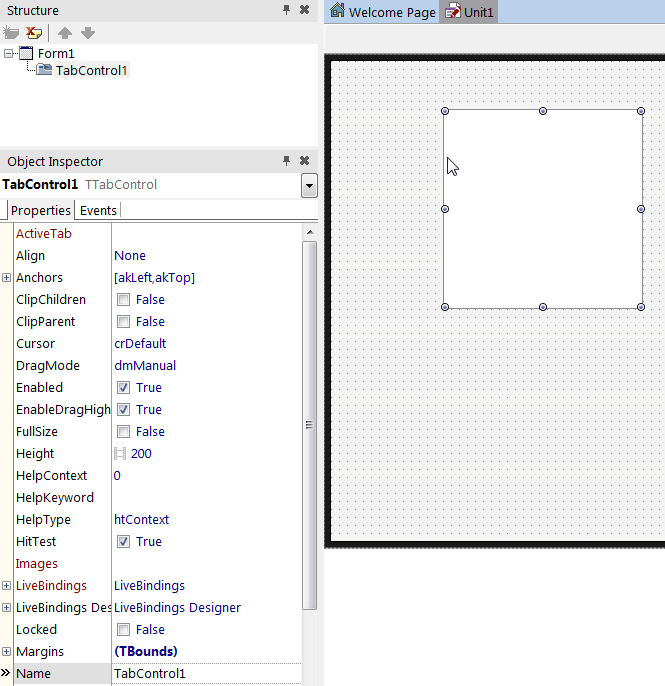Viewport: 665px width, 686px height.
Task: Collapse the Form1 tree node
Action: (x=9, y=53)
